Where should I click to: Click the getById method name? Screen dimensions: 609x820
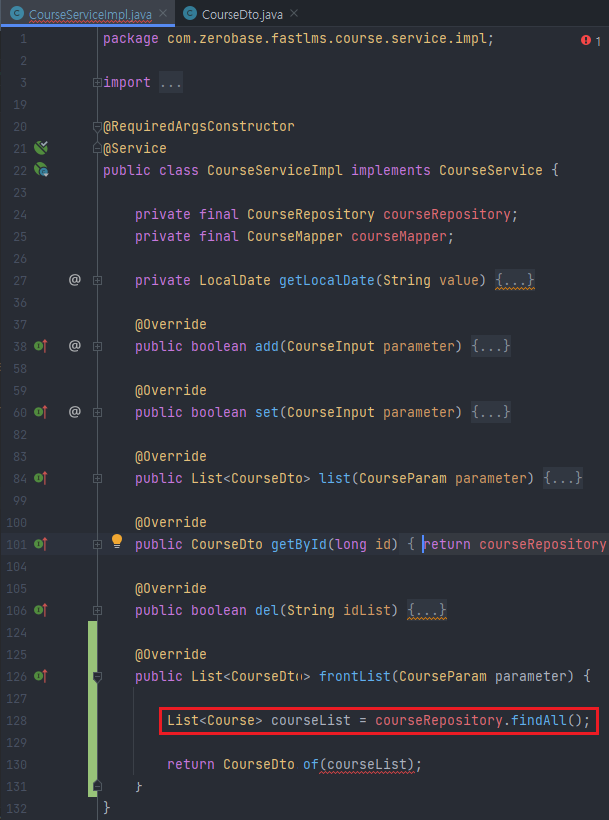point(300,545)
